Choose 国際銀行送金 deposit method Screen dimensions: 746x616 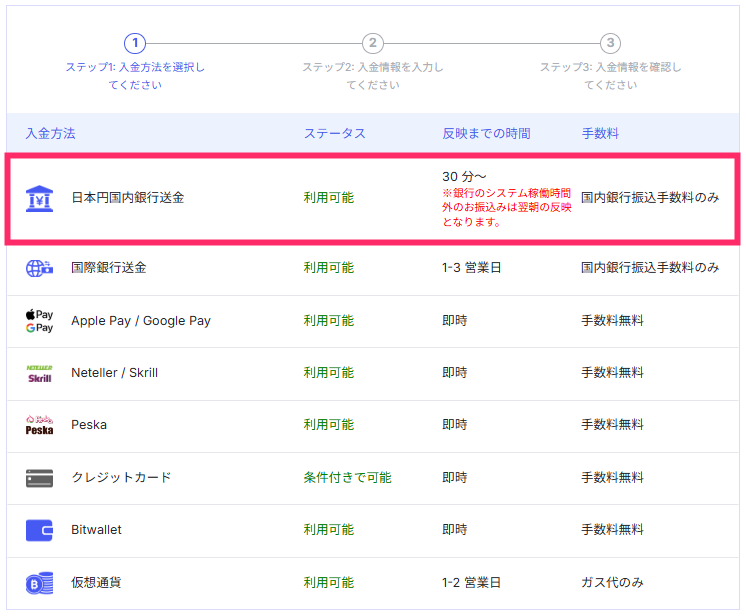108,268
